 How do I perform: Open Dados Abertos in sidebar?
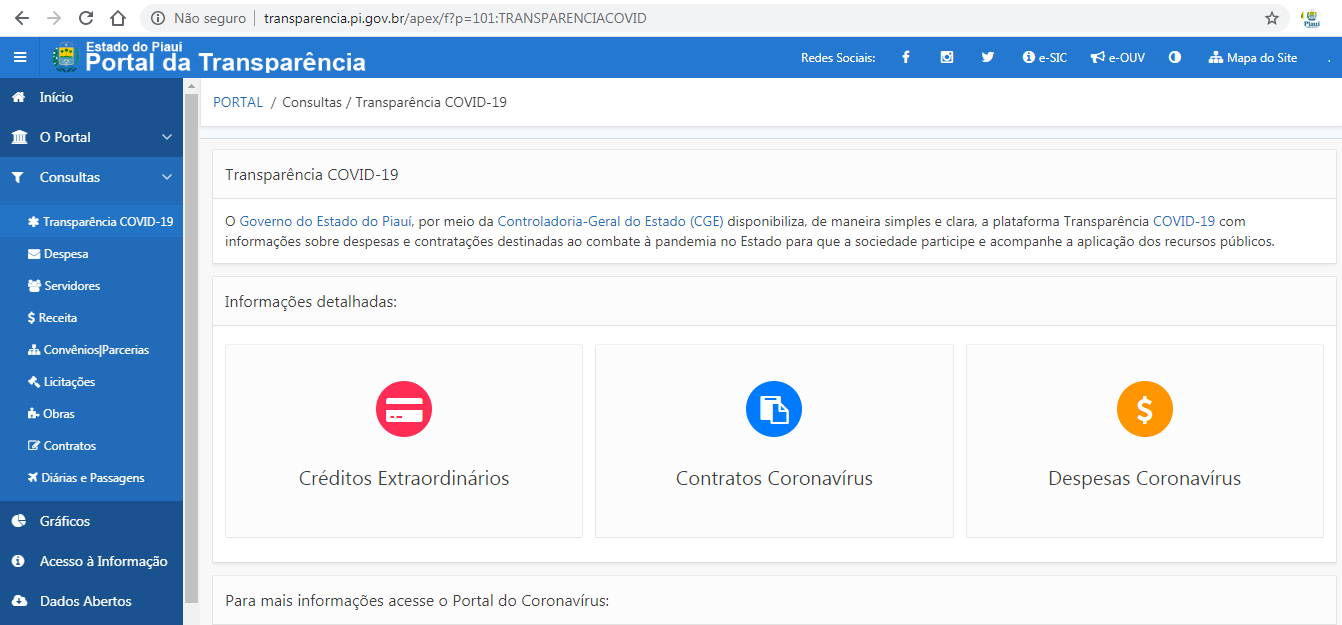[x=86, y=601]
